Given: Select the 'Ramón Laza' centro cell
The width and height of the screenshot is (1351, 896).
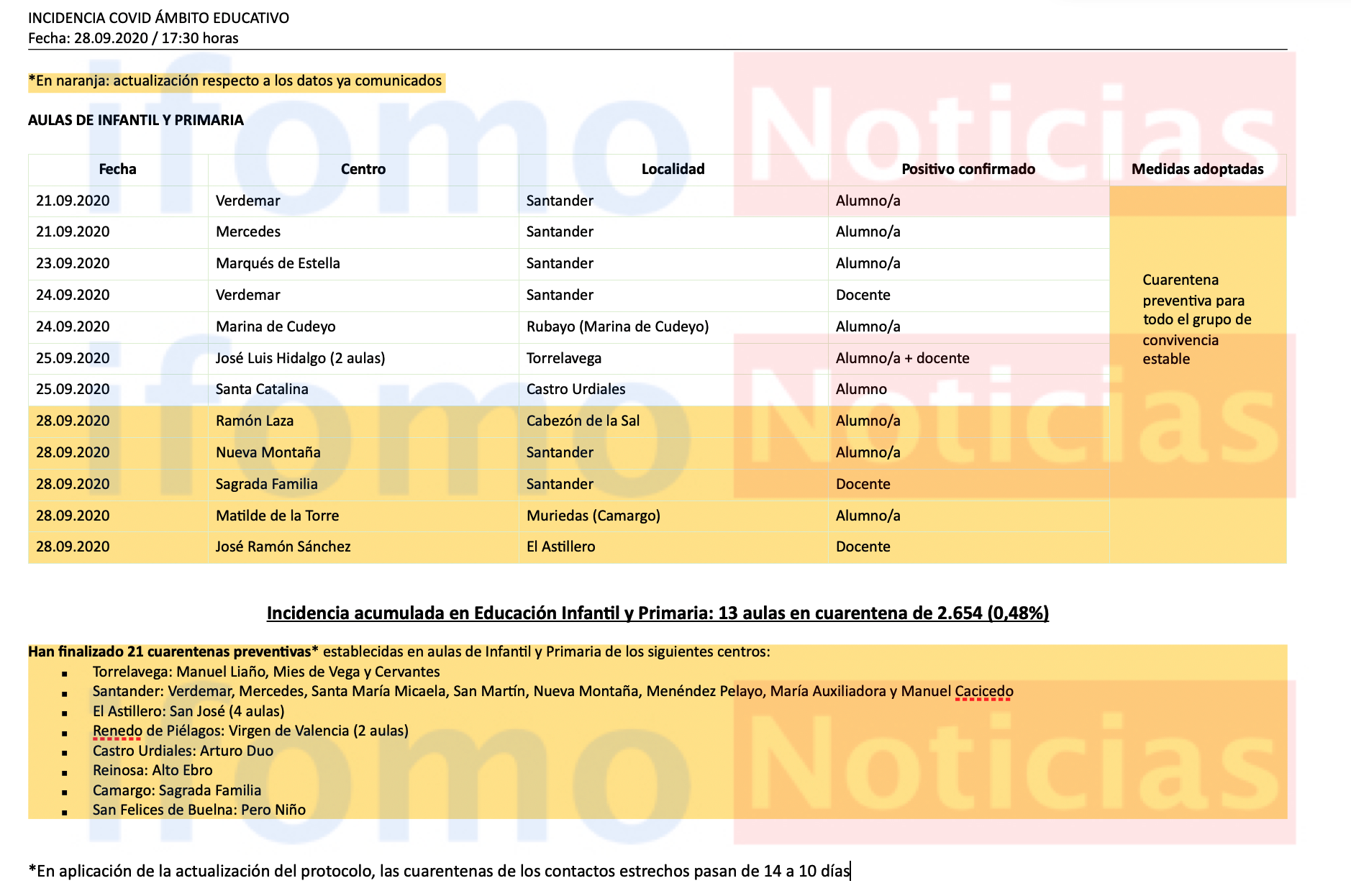Looking at the screenshot, I should click(255, 421).
